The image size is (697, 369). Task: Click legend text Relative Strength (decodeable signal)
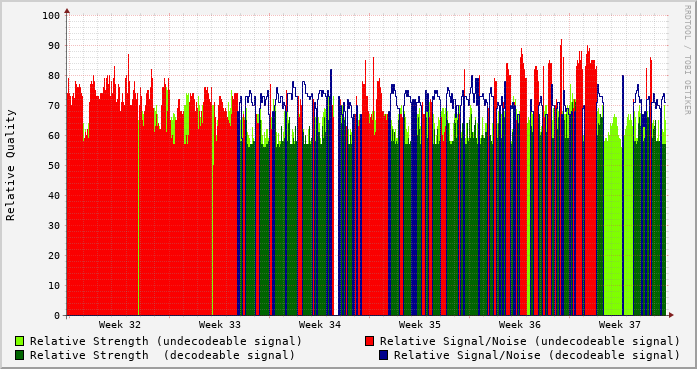point(162,355)
